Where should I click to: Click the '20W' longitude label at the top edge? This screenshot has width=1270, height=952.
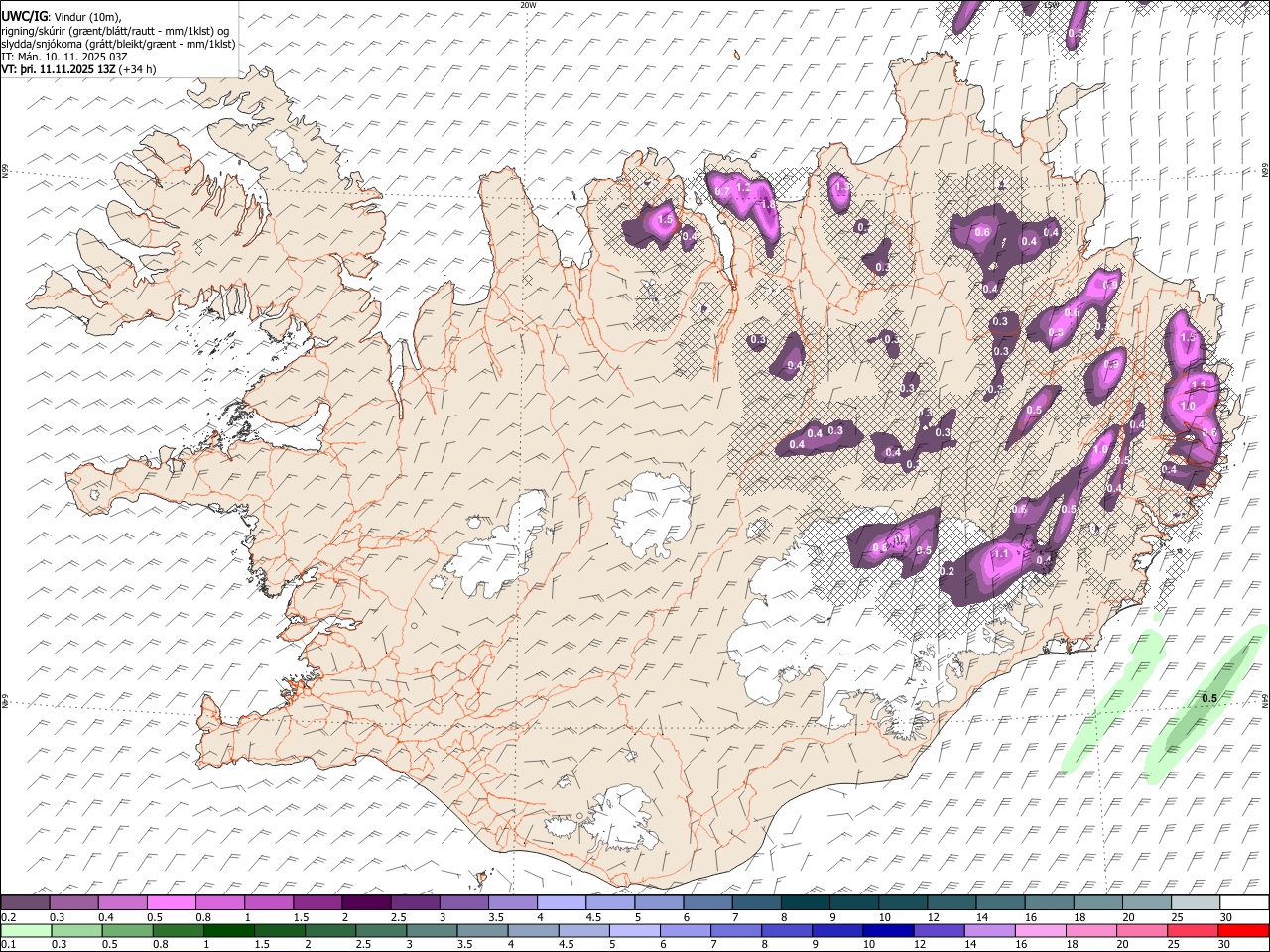tap(529, 5)
